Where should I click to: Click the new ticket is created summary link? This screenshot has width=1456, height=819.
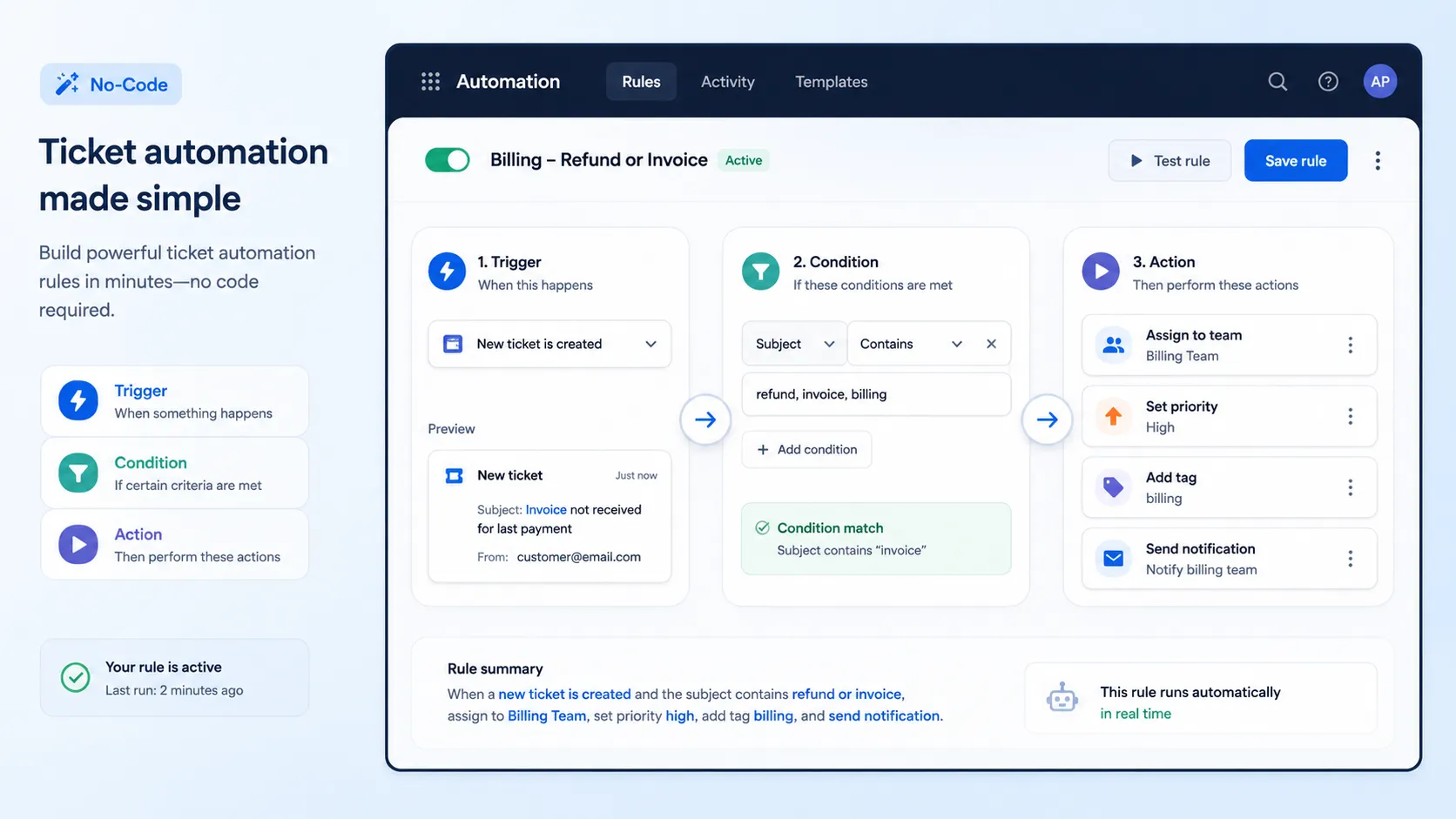(564, 695)
